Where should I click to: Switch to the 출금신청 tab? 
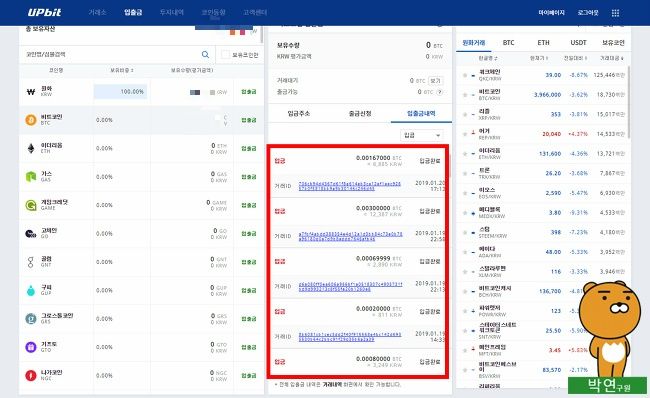tap(360, 113)
